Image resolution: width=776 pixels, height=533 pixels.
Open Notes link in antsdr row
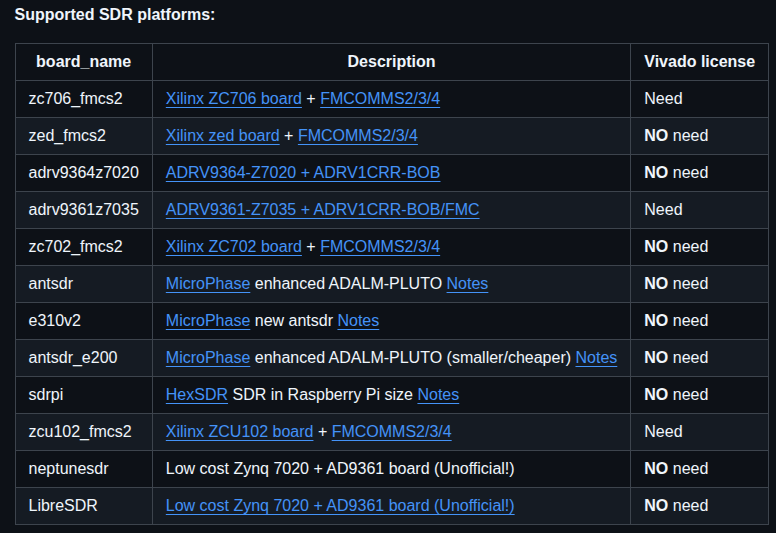[x=467, y=284]
